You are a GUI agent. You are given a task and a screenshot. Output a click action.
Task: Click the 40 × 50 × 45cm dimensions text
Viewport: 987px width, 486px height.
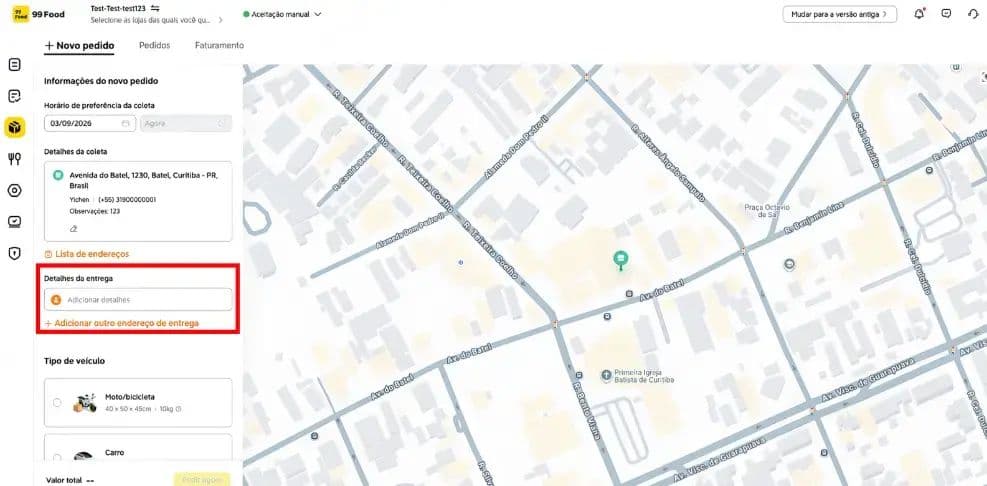coord(128,409)
